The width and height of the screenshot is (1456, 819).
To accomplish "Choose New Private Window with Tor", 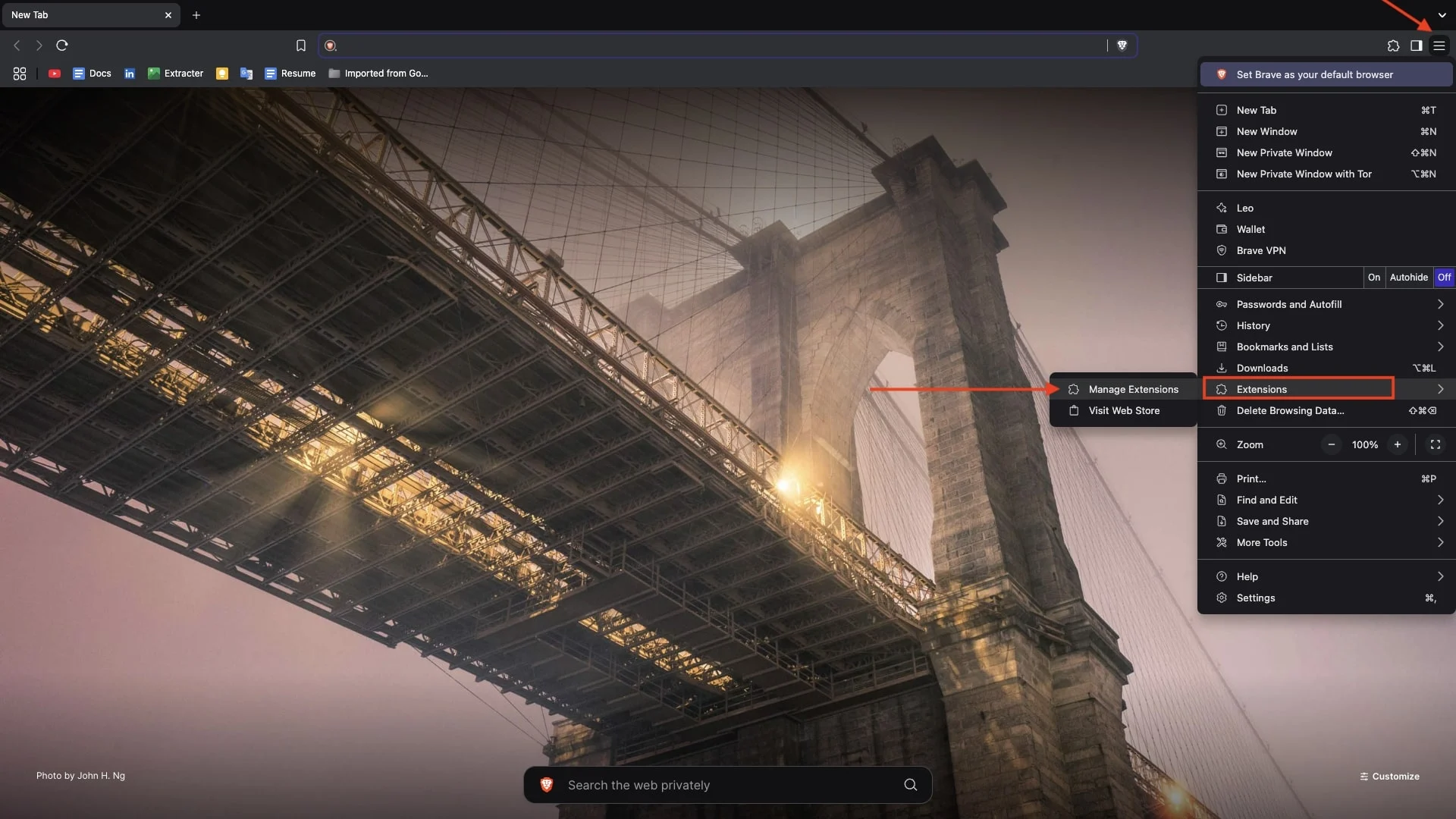I will pyautogui.click(x=1304, y=174).
